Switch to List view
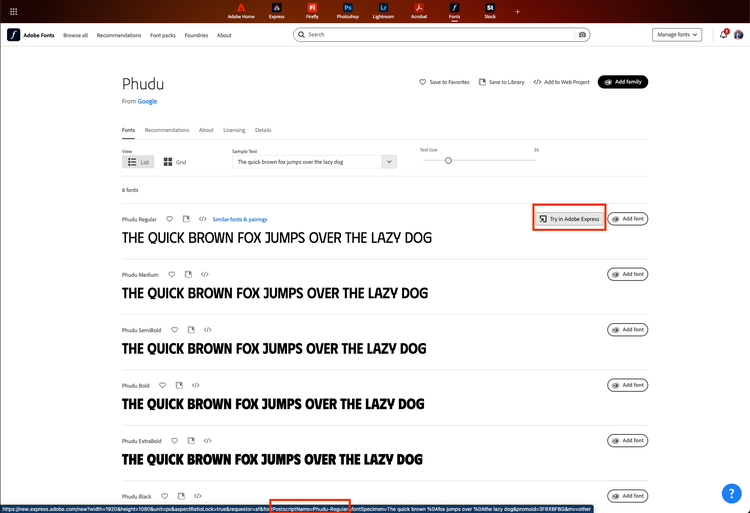This screenshot has width=750, height=513. (x=138, y=162)
